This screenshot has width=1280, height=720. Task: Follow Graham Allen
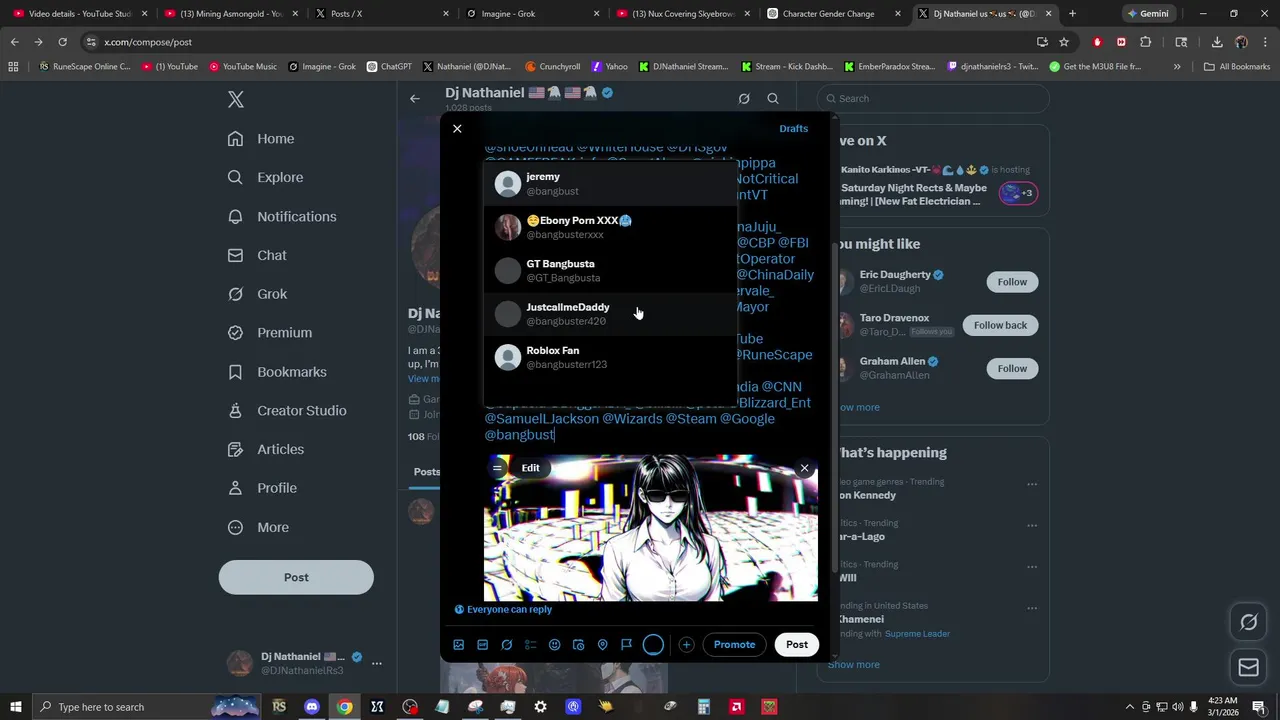coord(1012,368)
